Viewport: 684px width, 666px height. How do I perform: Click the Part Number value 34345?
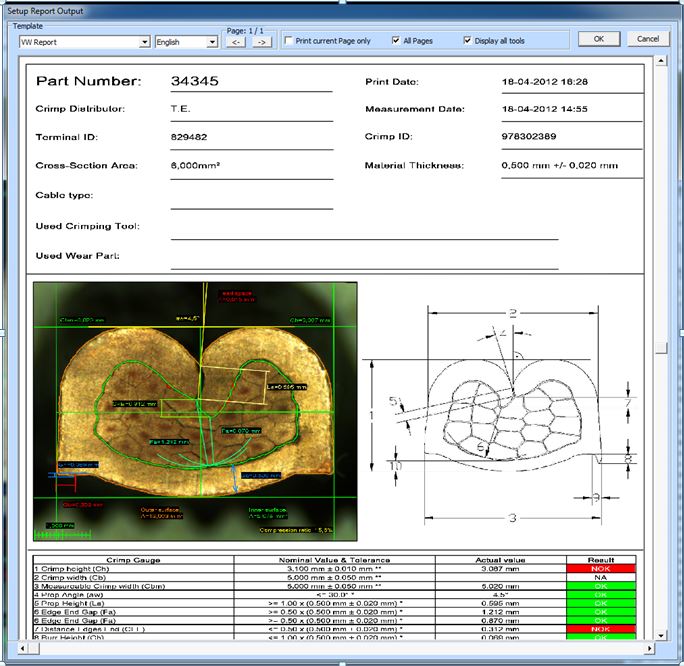[195, 81]
